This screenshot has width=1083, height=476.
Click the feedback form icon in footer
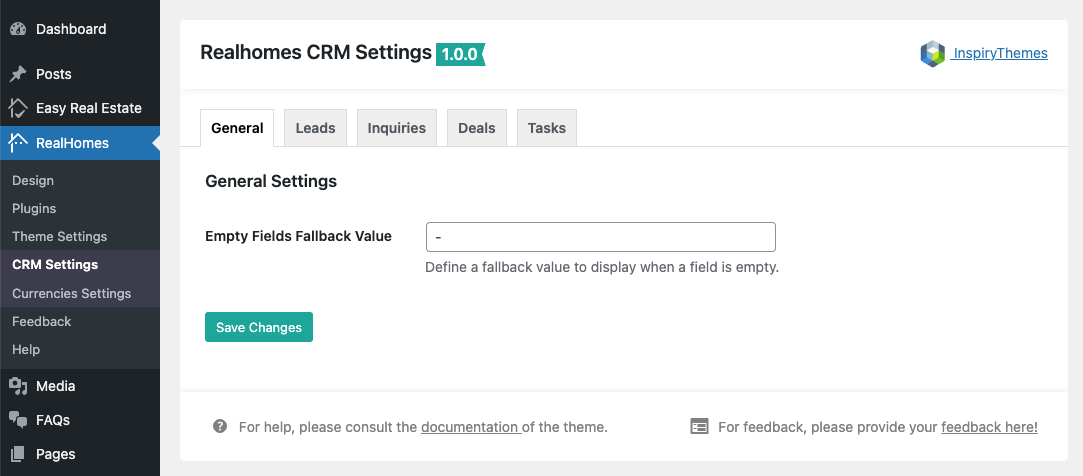(x=699, y=426)
